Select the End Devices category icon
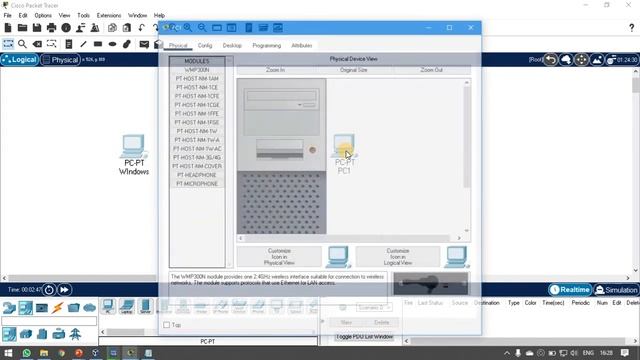The image size is (640, 360). (25, 307)
